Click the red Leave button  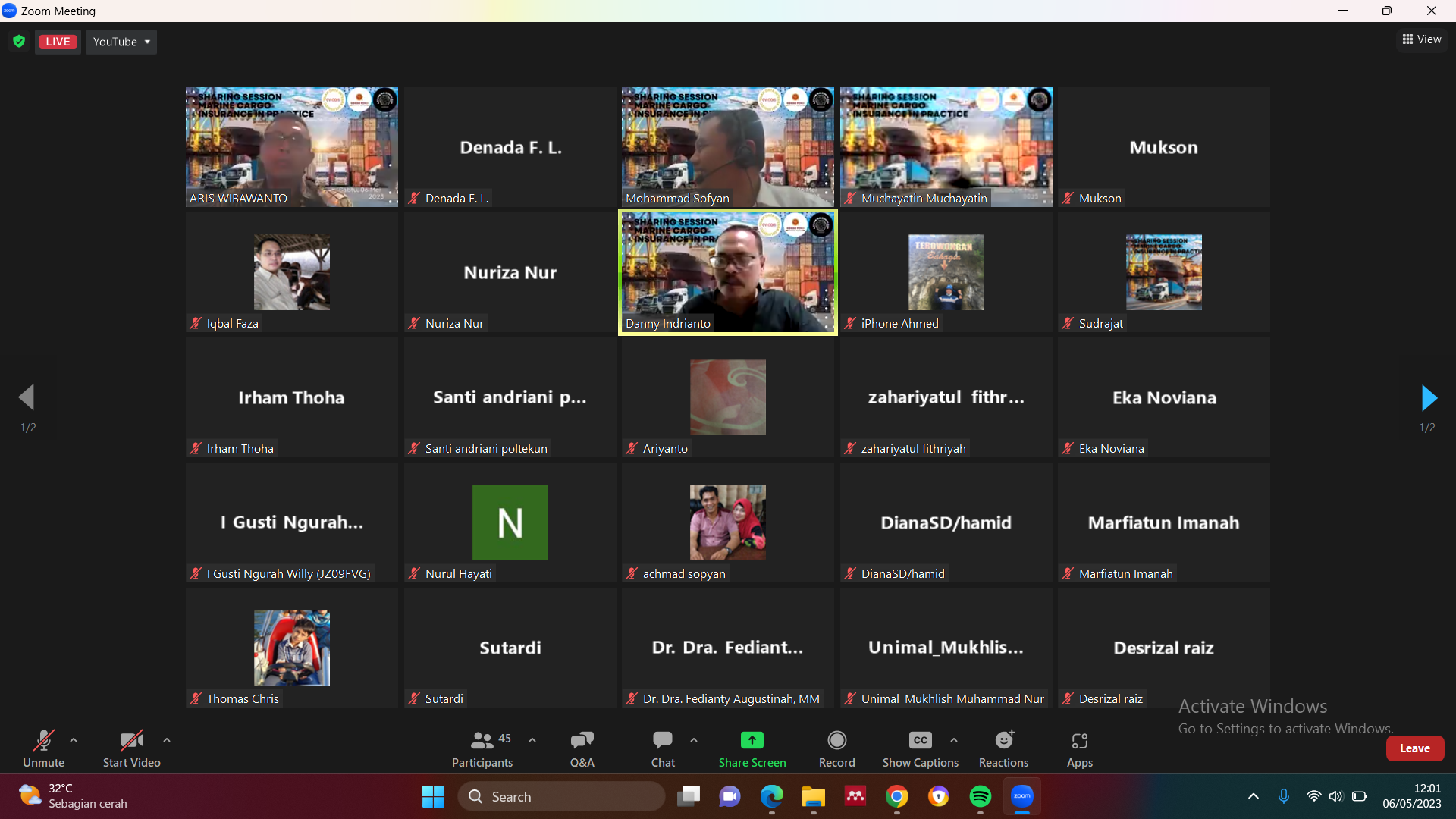pyautogui.click(x=1414, y=748)
